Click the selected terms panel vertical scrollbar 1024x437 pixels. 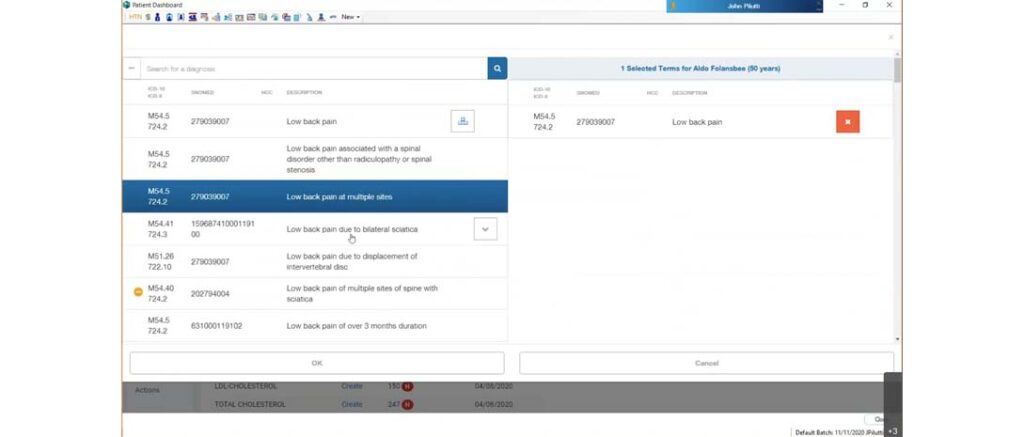click(x=897, y=70)
